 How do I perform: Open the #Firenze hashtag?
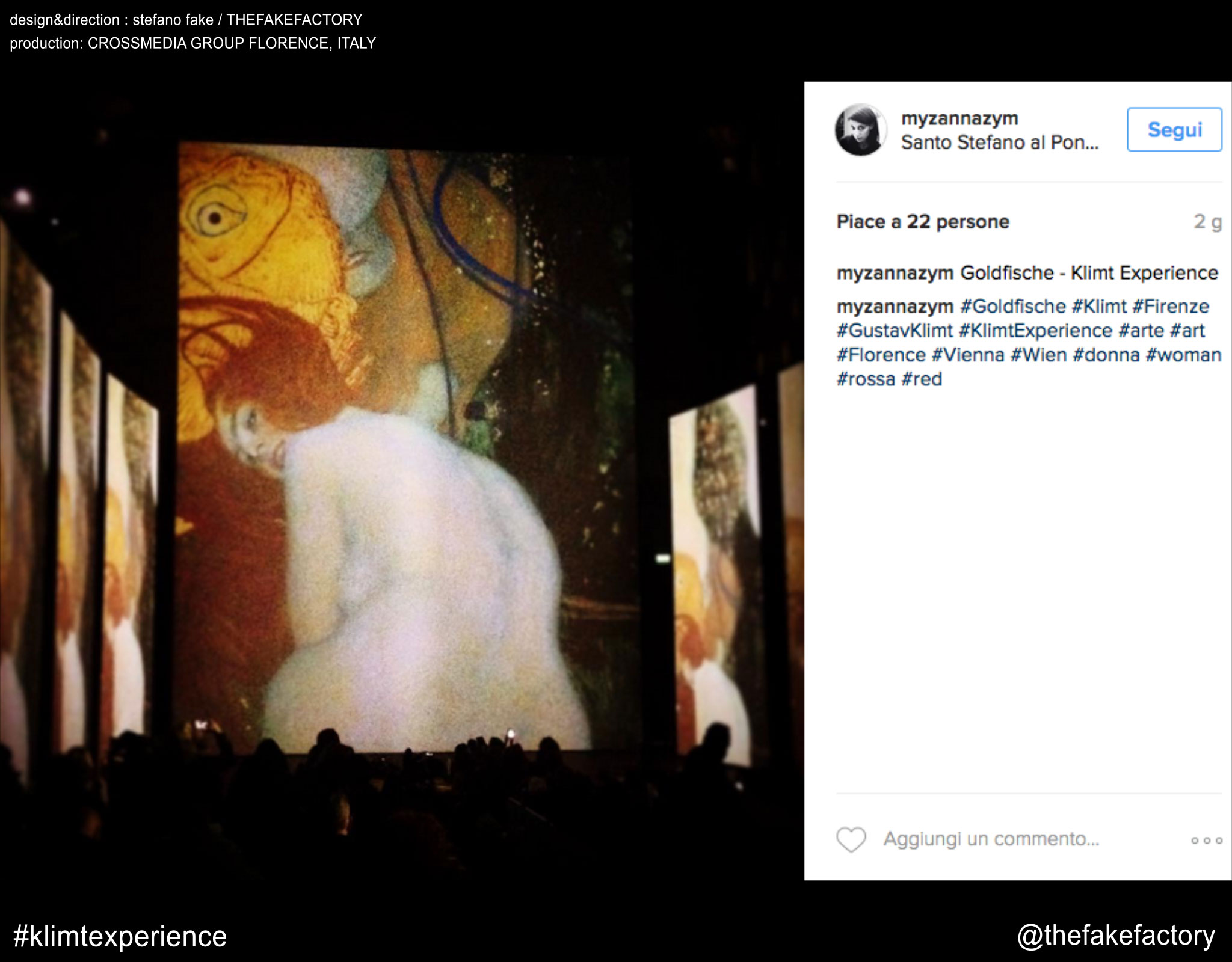coord(1171,307)
